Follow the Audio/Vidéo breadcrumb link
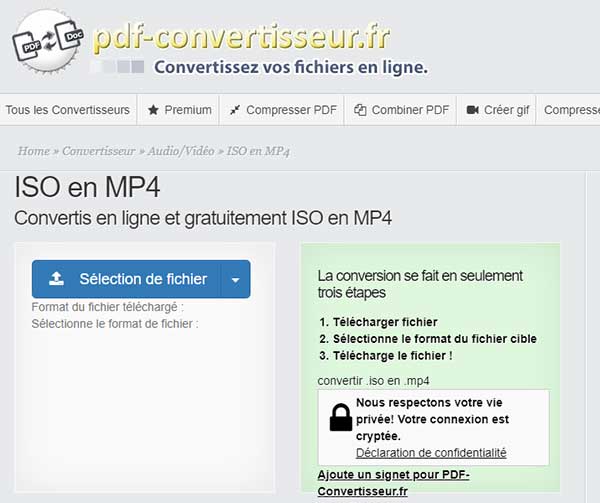600x503 pixels. pyautogui.click(x=181, y=151)
